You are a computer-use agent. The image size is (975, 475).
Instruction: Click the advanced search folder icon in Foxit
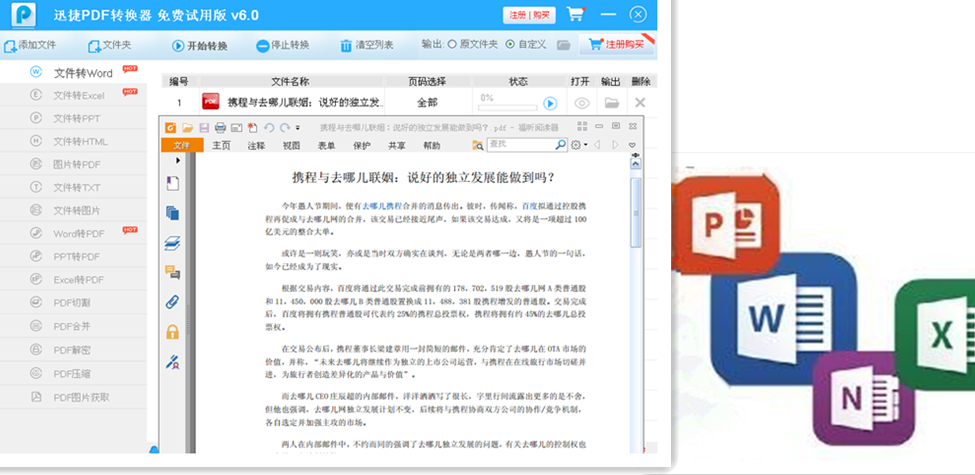[478, 145]
